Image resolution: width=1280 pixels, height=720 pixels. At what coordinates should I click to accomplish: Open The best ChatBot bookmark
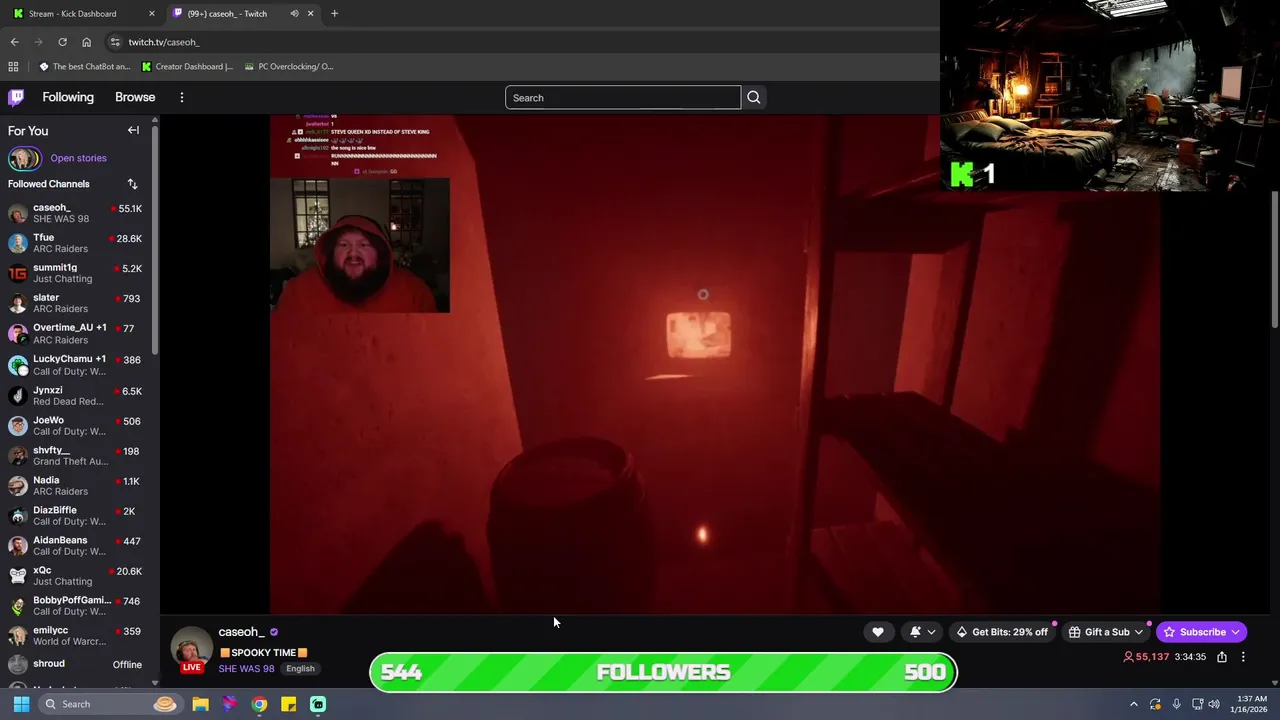click(x=84, y=67)
